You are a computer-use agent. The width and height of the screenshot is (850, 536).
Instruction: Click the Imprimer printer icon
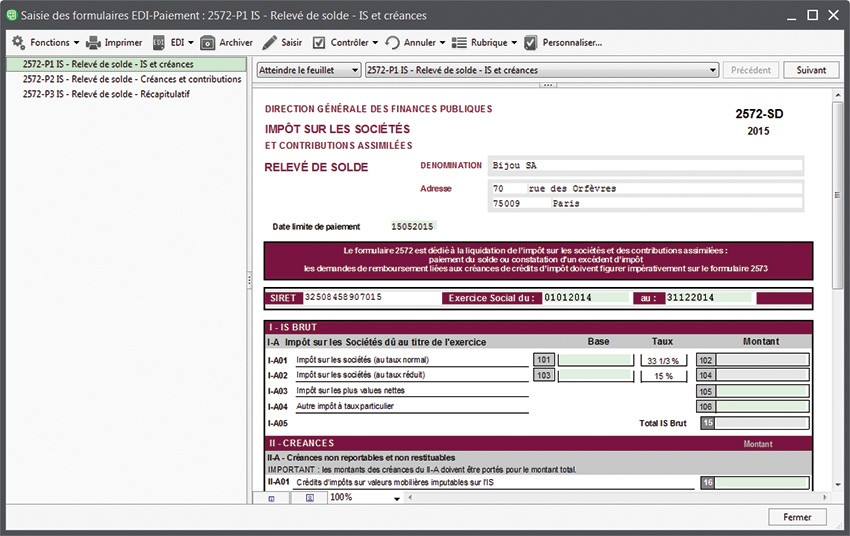point(93,43)
